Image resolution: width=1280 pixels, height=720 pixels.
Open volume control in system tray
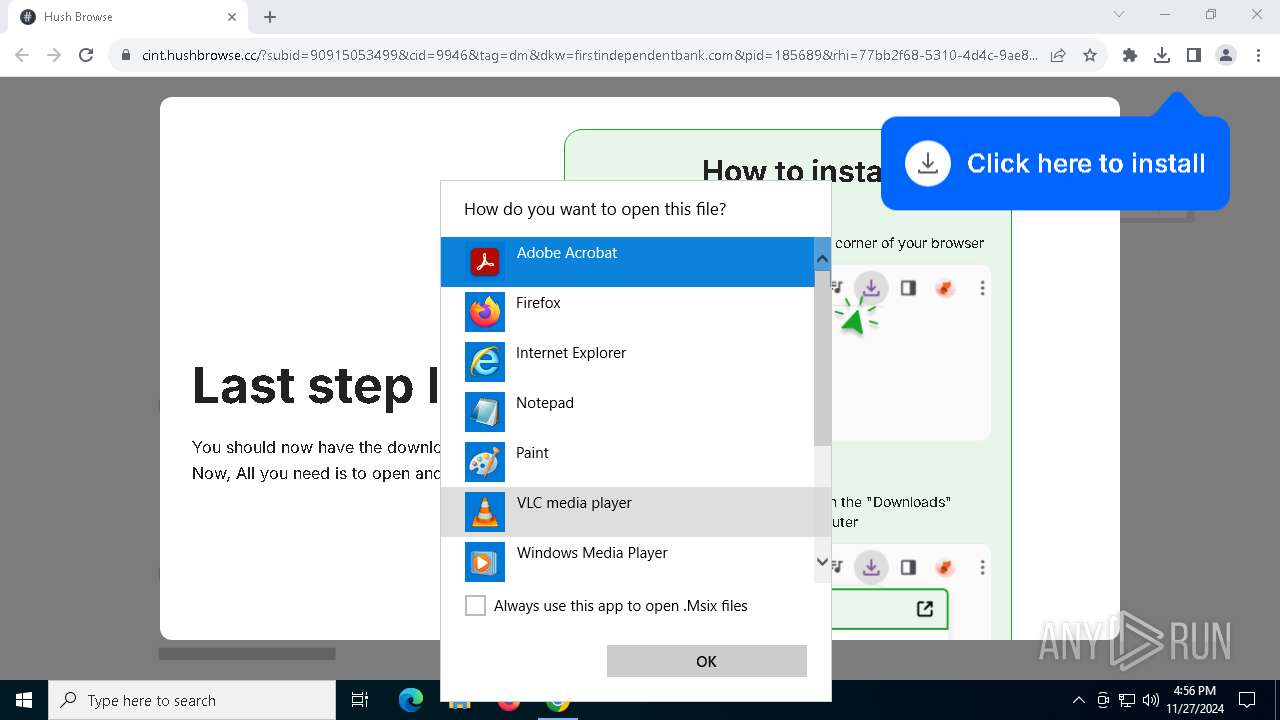(x=1151, y=700)
